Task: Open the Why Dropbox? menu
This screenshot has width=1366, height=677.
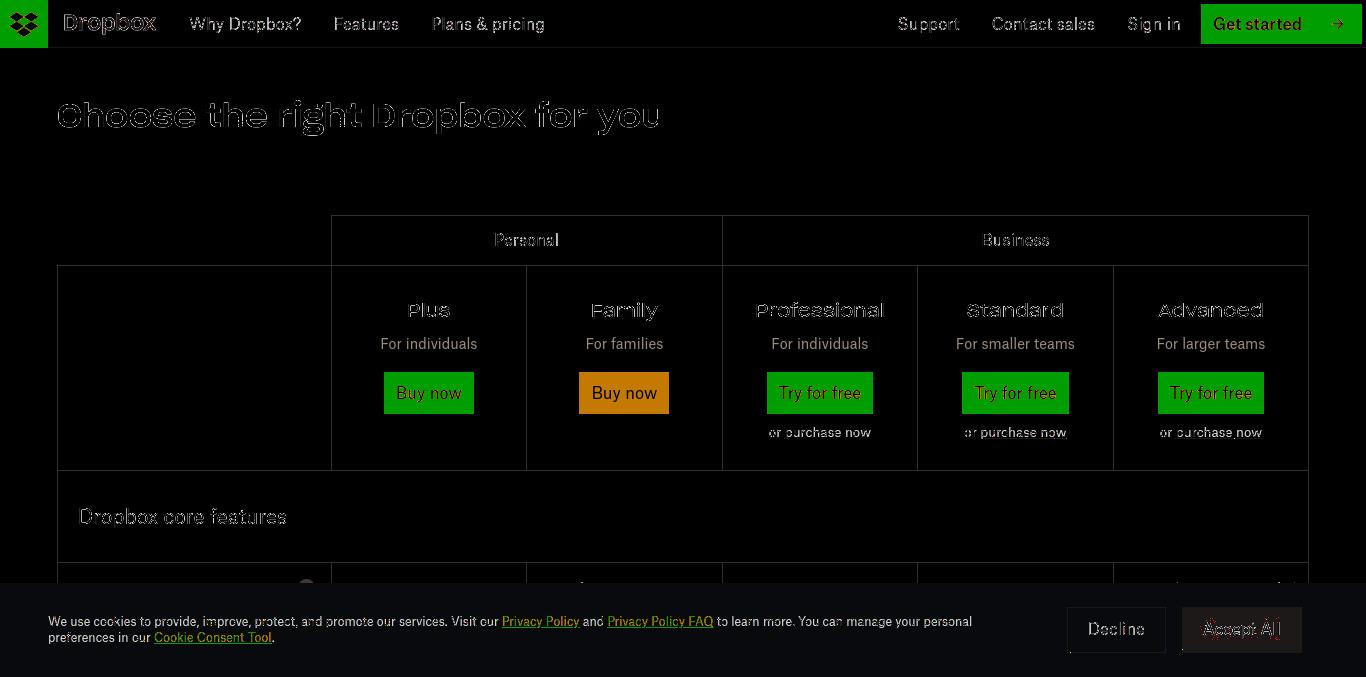Action: [x=245, y=24]
